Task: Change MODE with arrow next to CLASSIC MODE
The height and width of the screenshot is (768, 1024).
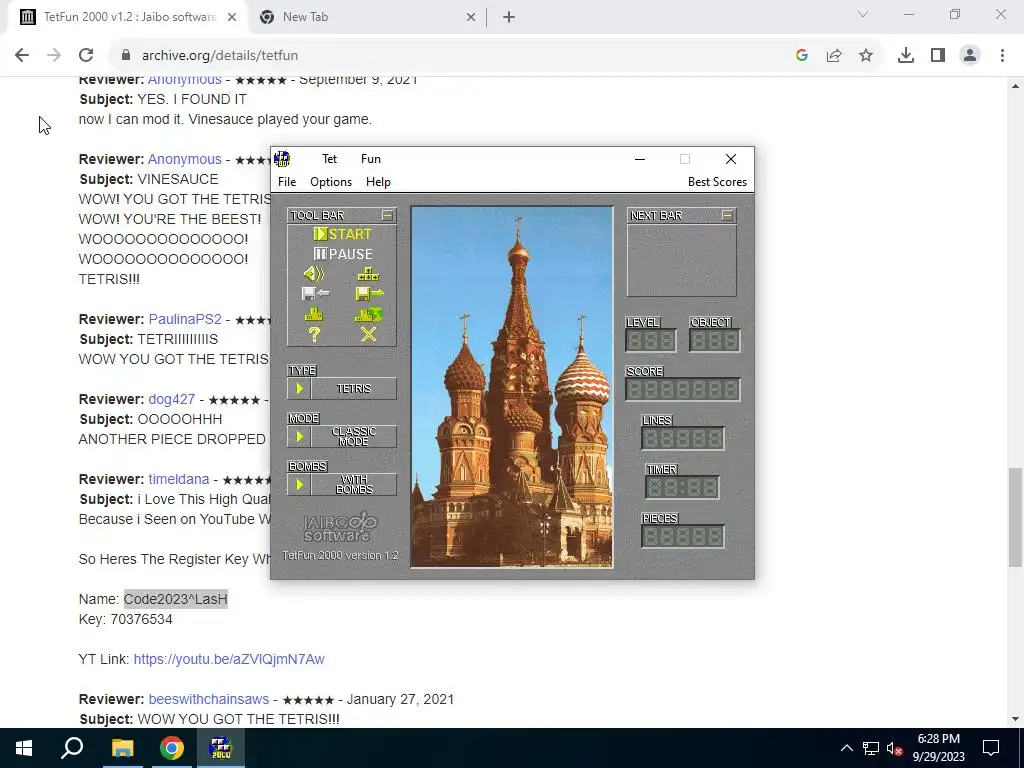Action: tap(300, 436)
